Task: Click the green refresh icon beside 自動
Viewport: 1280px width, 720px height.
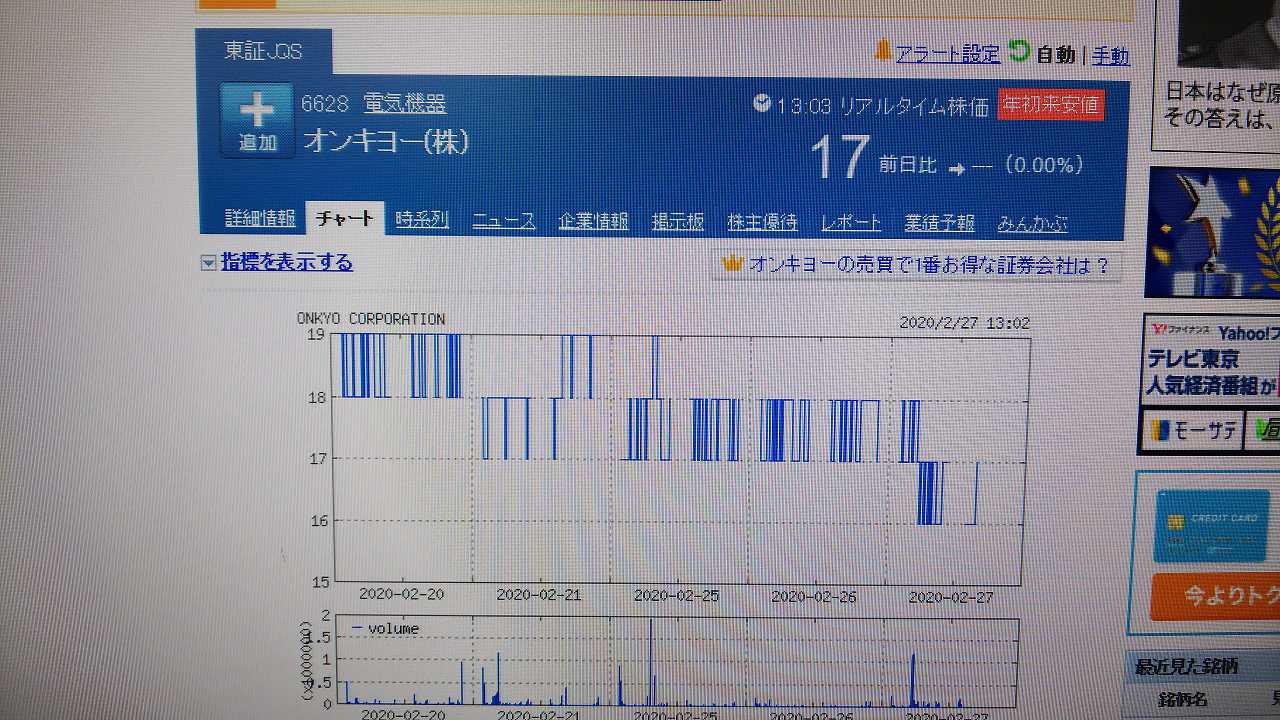Action: click(1019, 52)
